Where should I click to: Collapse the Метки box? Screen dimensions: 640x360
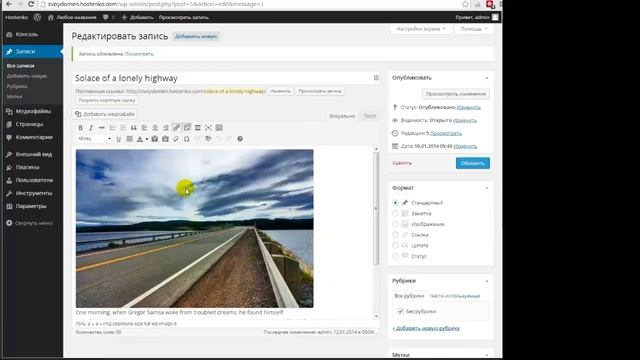tap(487, 355)
